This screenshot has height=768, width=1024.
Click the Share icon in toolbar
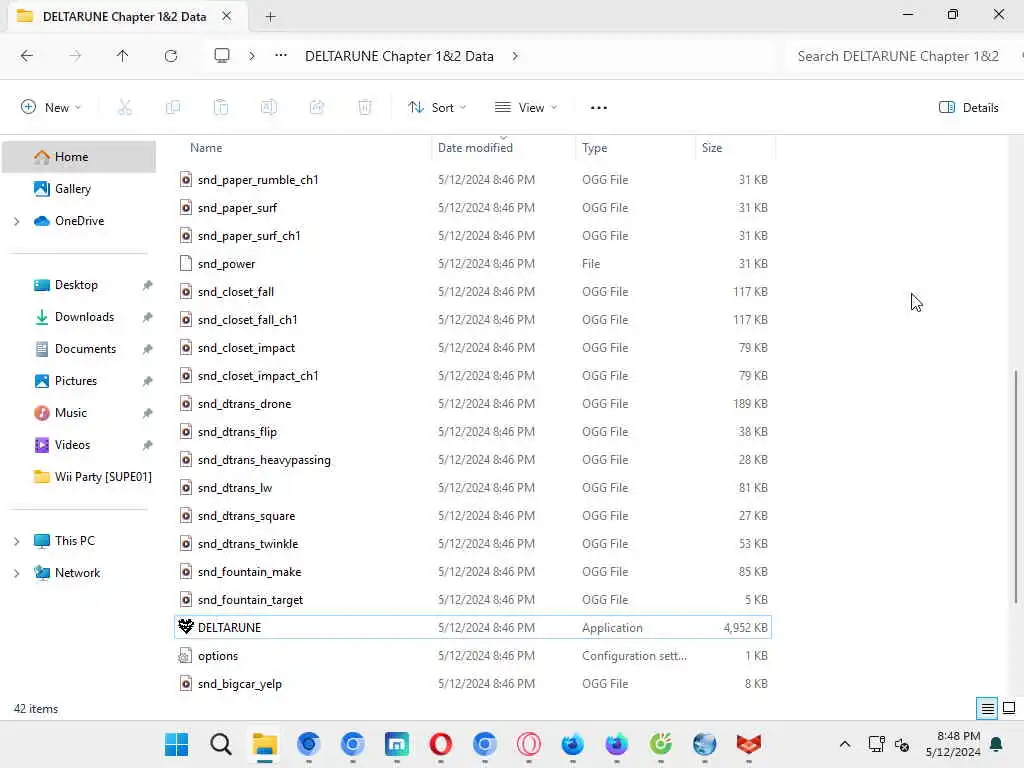tap(317, 108)
